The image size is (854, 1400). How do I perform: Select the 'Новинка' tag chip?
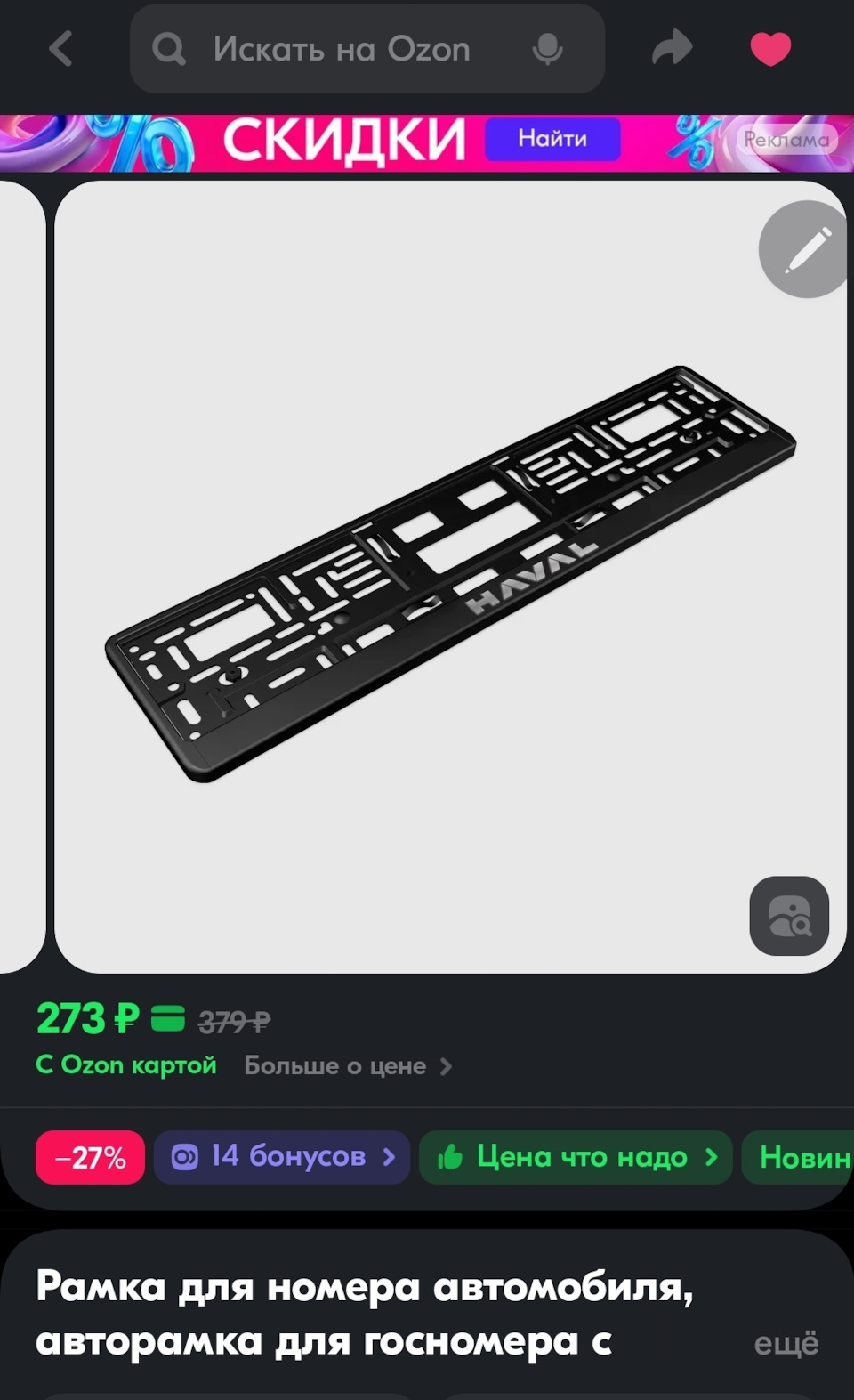pos(798,1157)
